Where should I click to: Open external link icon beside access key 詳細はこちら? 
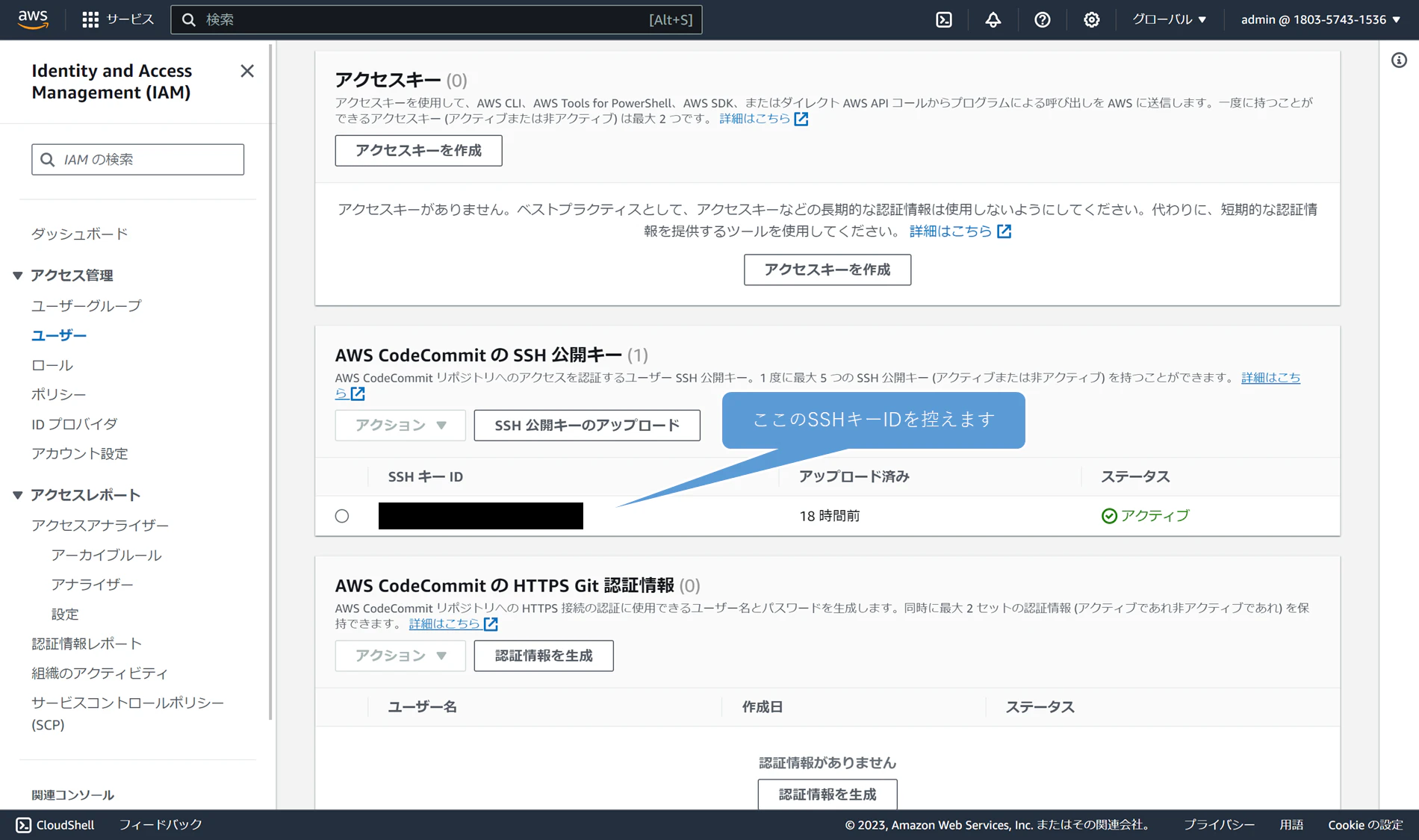tap(801, 119)
